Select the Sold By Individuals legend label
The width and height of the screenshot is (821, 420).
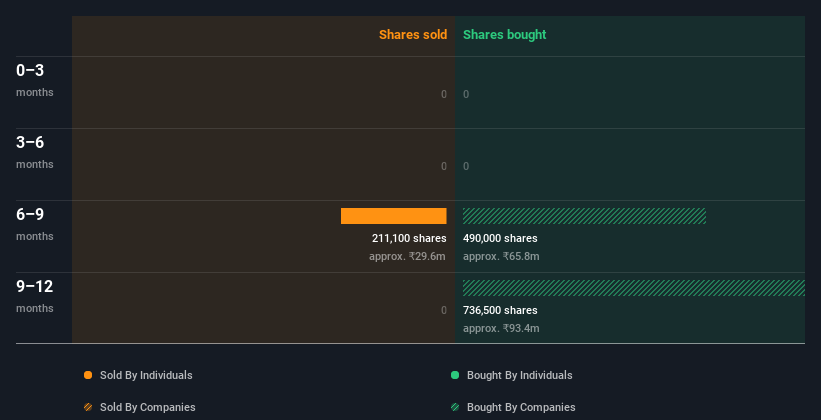[x=146, y=375]
